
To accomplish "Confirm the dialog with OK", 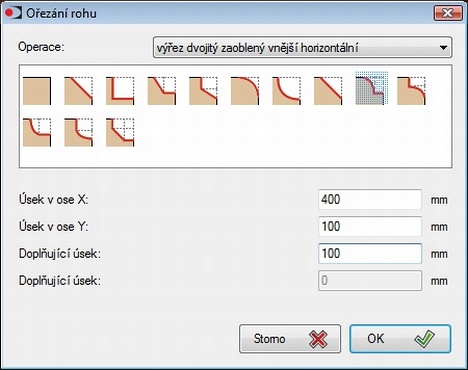I will (x=400, y=339).
